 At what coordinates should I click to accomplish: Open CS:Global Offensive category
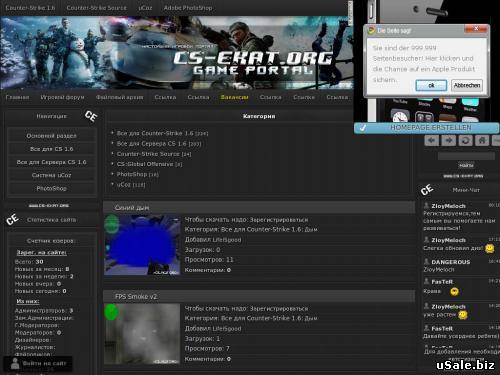tap(145, 164)
